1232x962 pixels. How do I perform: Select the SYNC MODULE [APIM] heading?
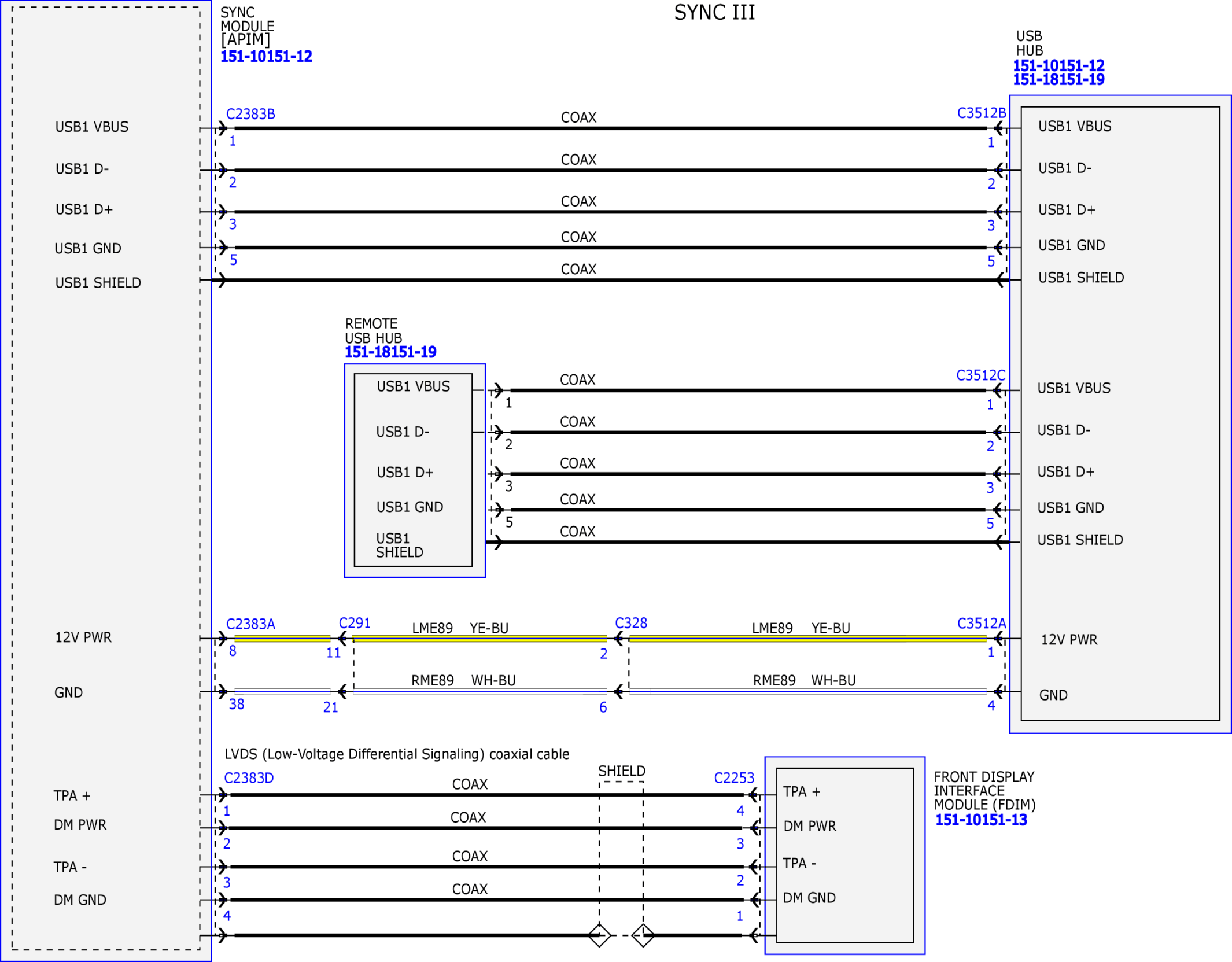(248, 26)
